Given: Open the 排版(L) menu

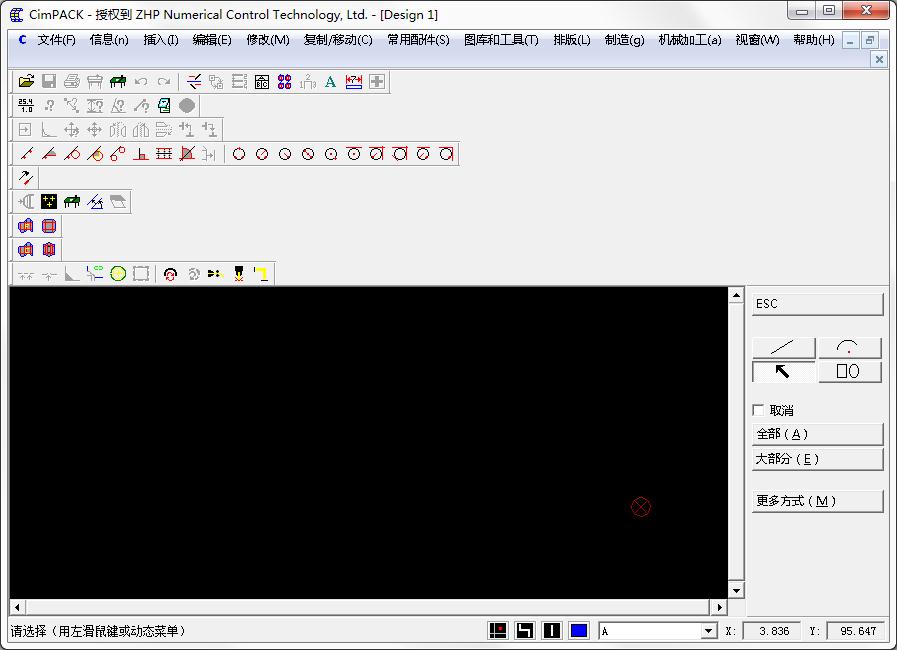Looking at the screenshot, I should pyautogui.click(x=571, y=40).
